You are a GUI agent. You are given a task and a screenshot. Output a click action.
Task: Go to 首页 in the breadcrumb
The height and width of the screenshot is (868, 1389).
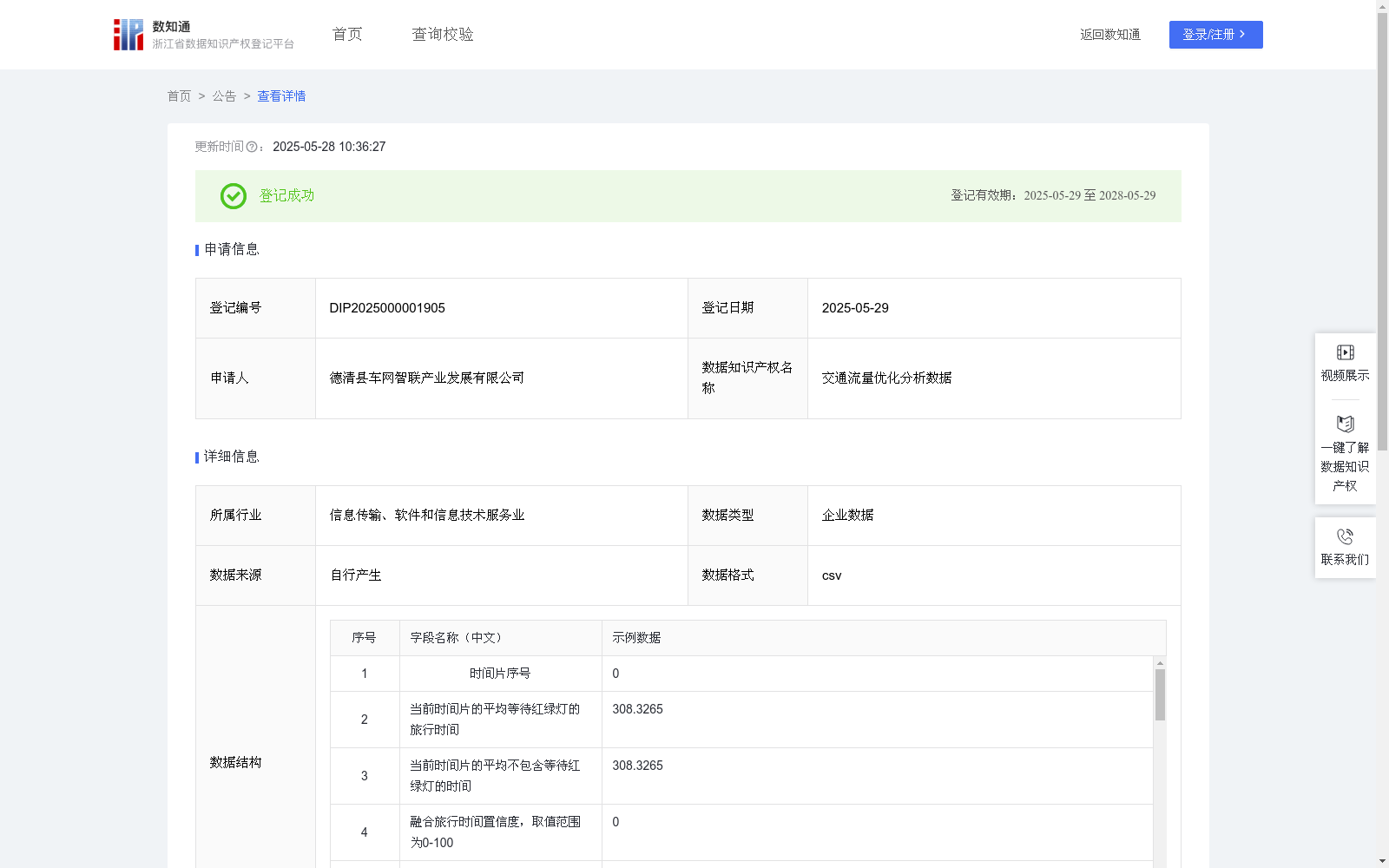(x=179, y=96)
